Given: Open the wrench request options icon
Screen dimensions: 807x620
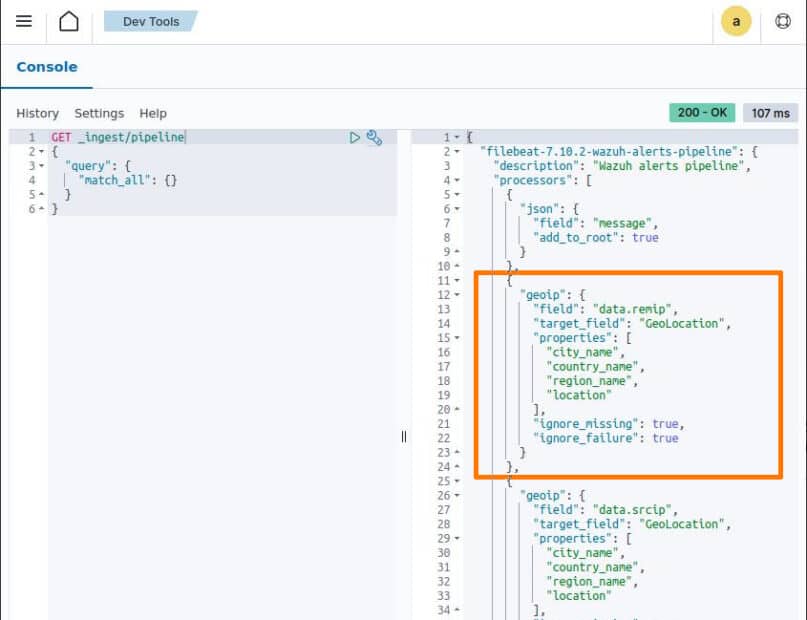Looking at the screenshot, I should point(374,137).
